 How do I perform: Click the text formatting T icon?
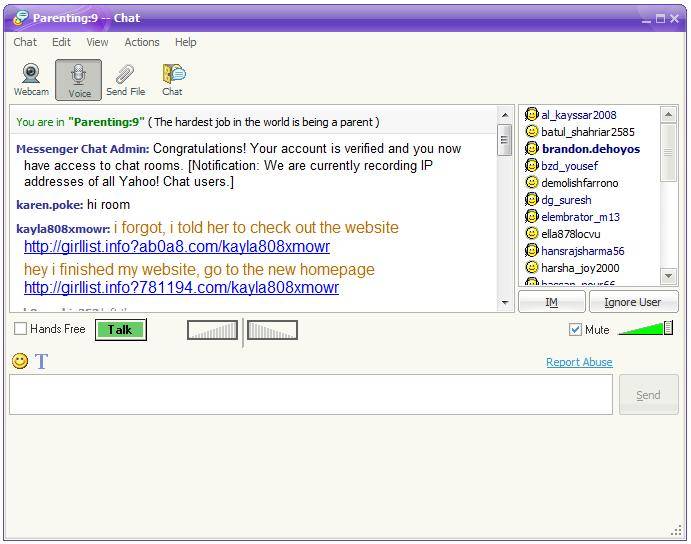[42, 361]
